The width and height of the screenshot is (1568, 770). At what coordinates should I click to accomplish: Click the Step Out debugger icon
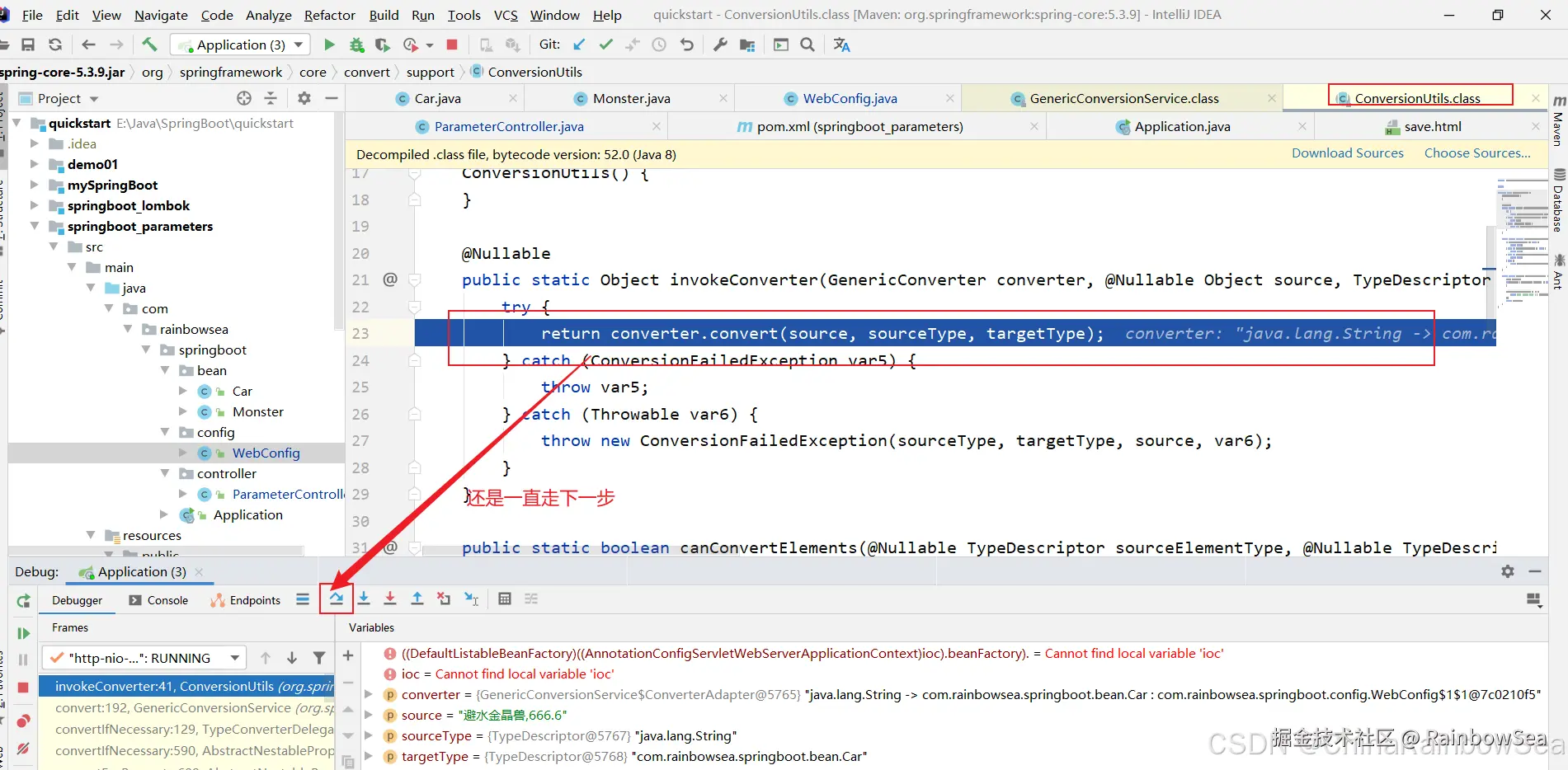point(417,599)
